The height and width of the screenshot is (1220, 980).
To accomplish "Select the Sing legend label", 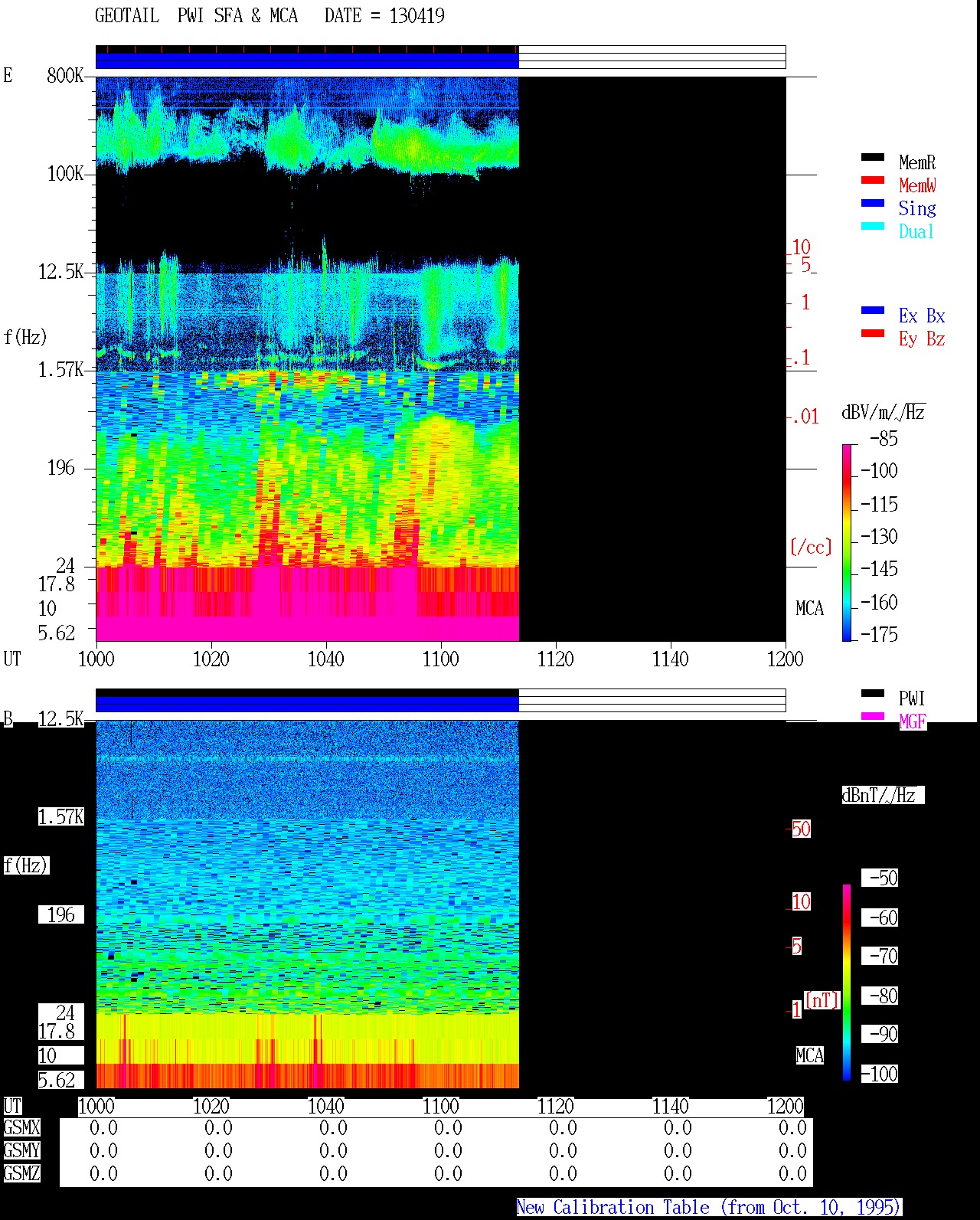I will coord(917,208).
